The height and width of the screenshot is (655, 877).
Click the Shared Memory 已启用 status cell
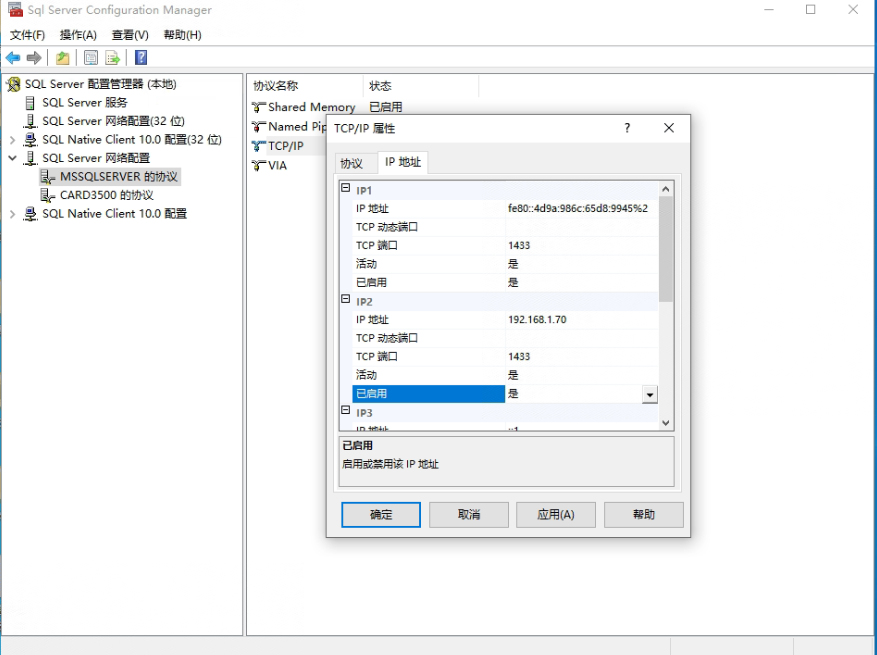tap(386, 107)
